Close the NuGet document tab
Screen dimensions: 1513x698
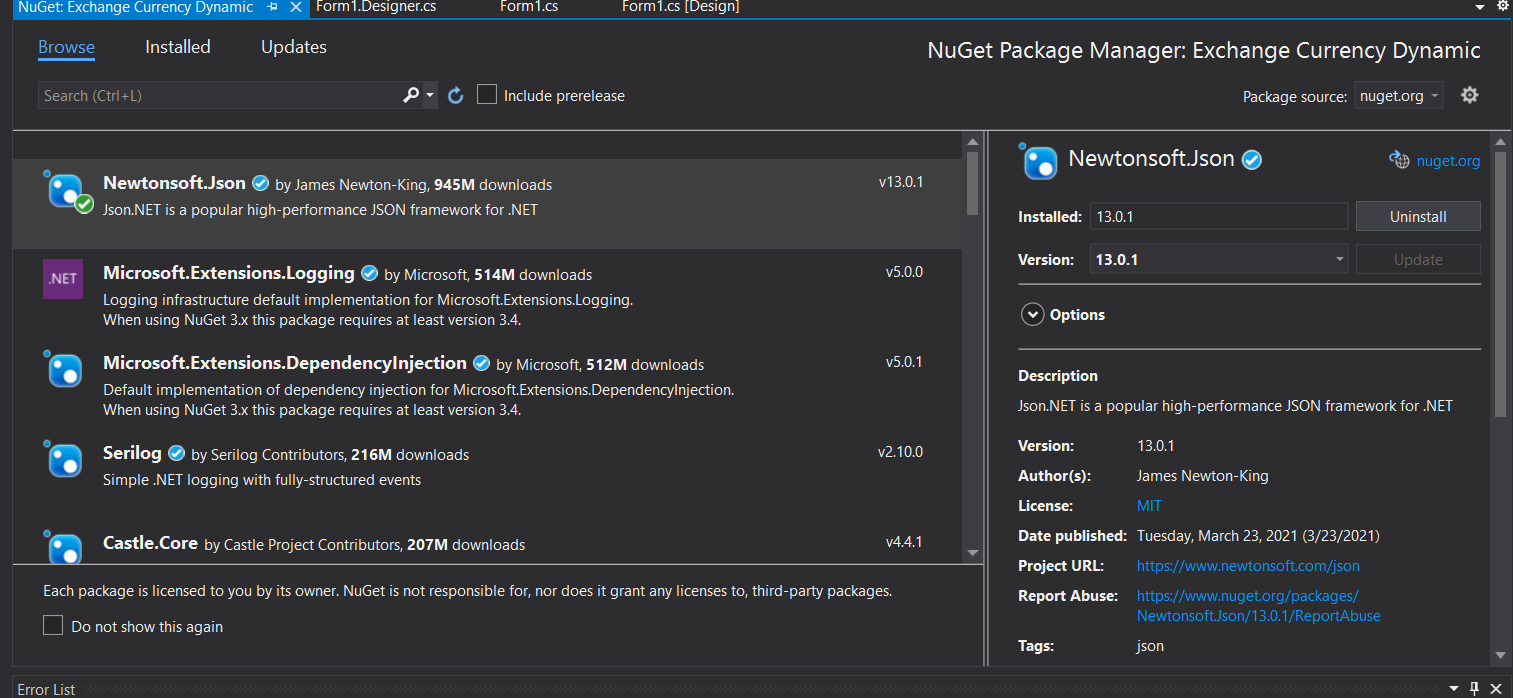tap(295, 7)
